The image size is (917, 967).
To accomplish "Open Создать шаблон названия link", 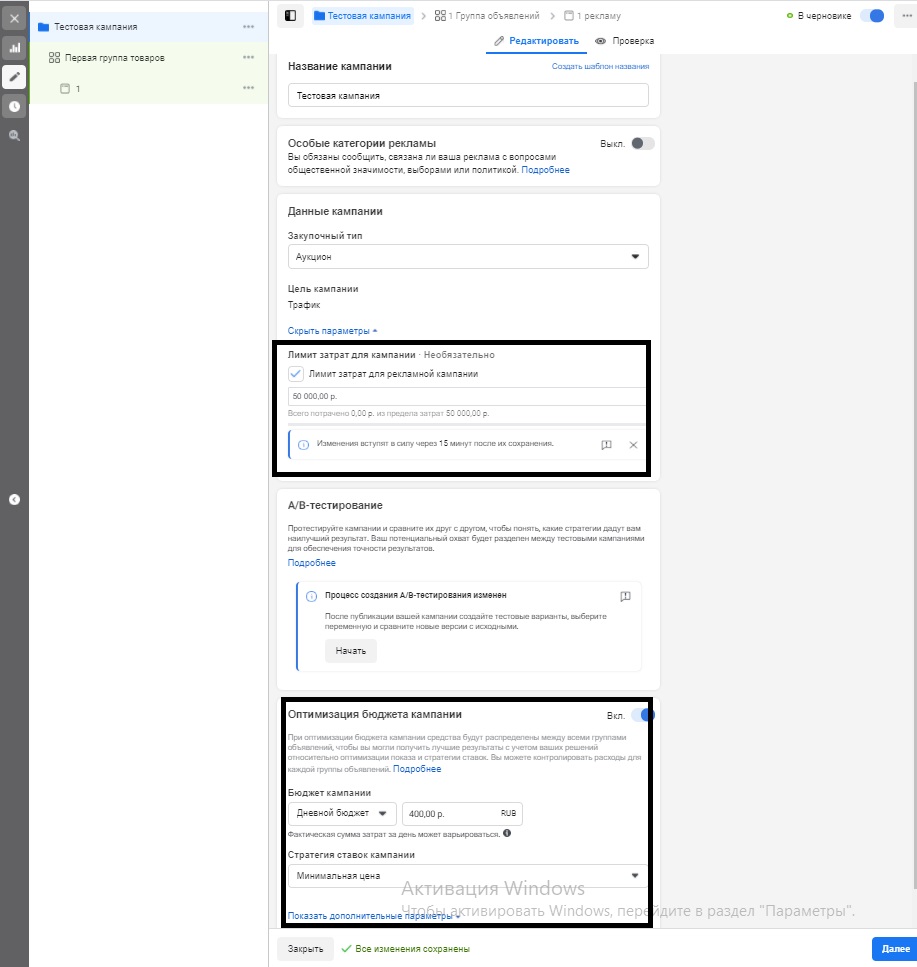I will click(x=600, y=67).
